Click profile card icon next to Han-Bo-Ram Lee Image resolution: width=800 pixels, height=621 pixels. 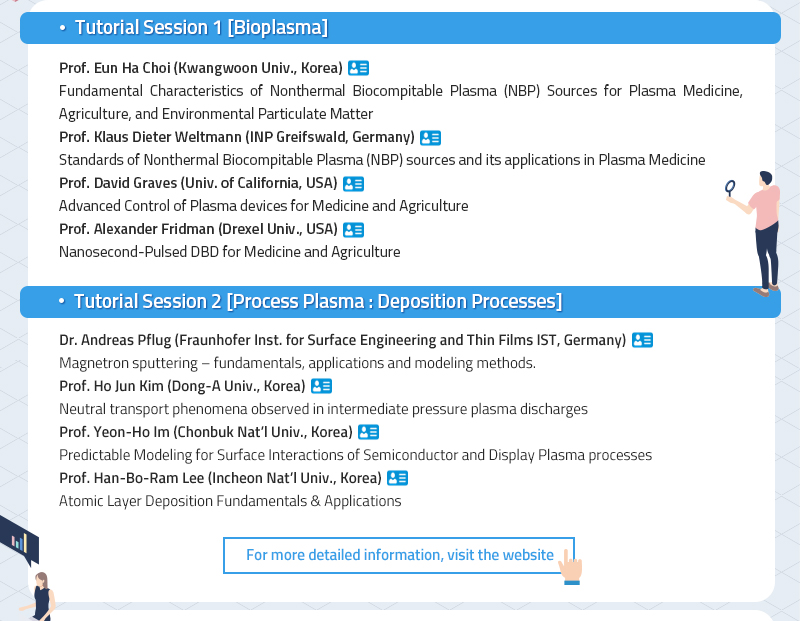click(x=397, y=478)
